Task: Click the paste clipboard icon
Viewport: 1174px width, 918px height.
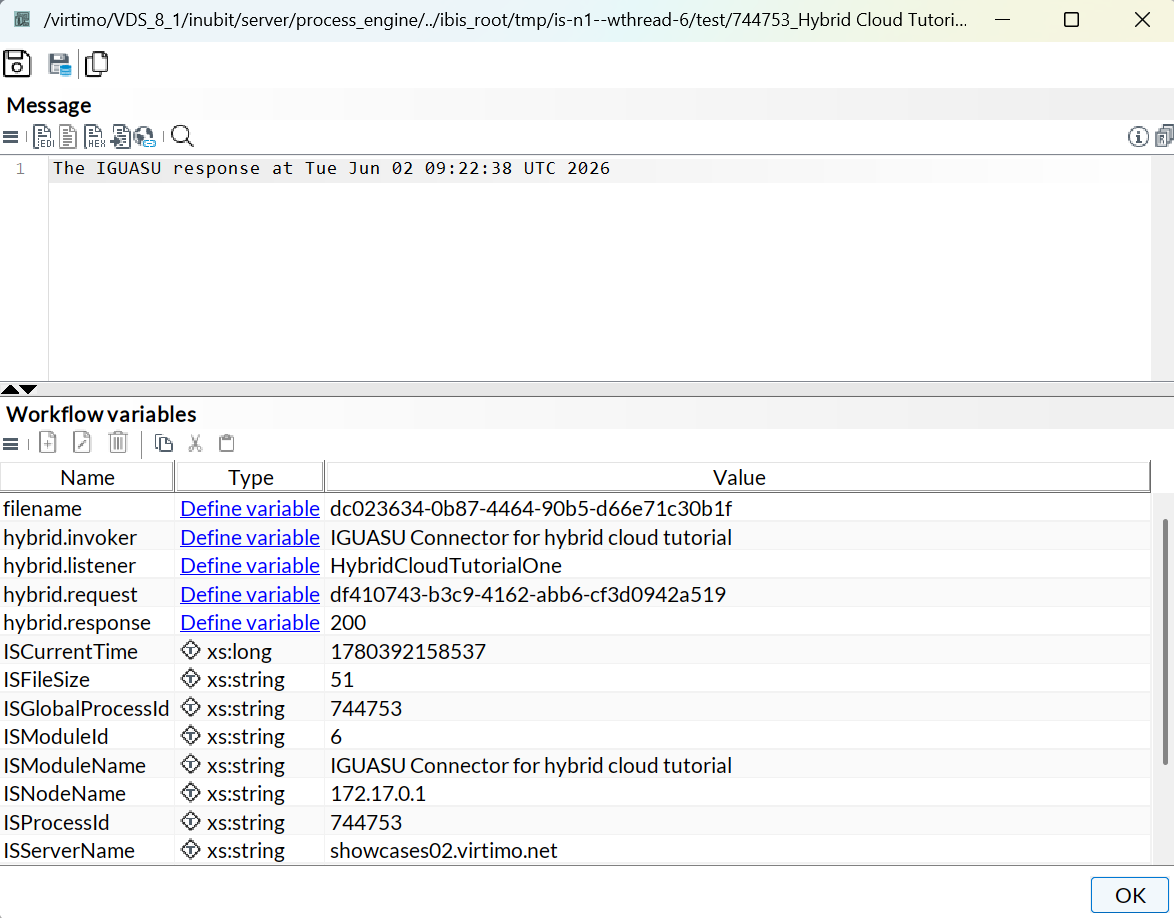Action: (x=227, y=443)
